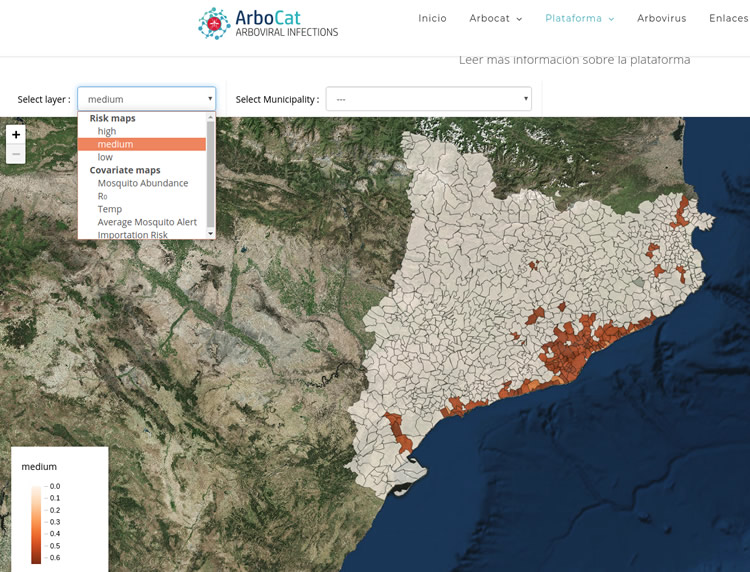This screenshot has height=572, width=750.
Task: Select the low risk map option
Action: tap(105, 157)
